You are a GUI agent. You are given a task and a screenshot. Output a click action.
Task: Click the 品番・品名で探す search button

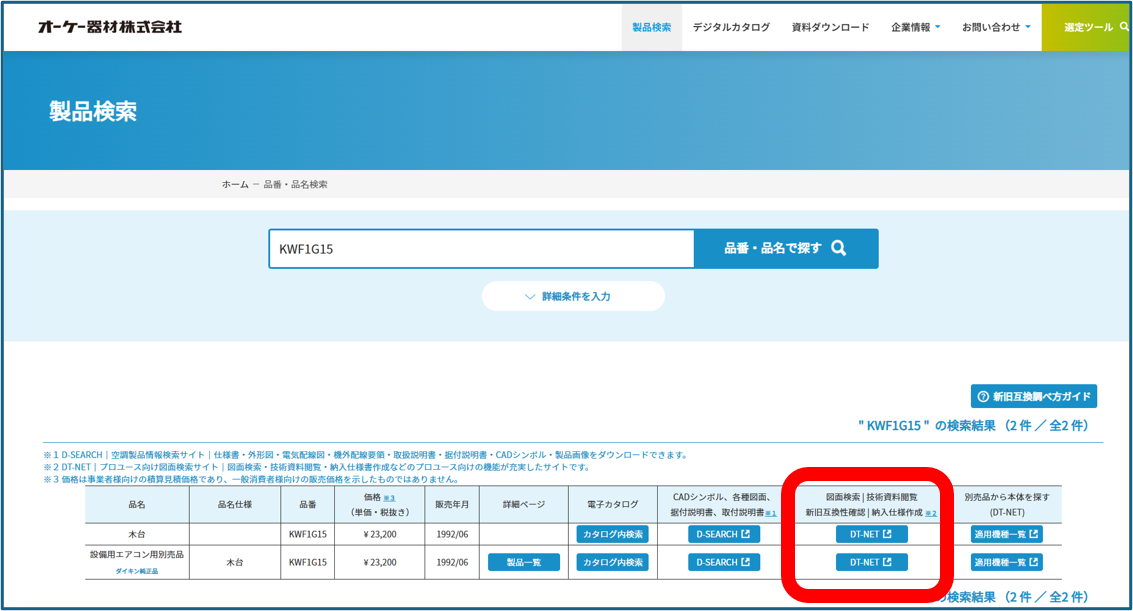[x=786, y=248]
